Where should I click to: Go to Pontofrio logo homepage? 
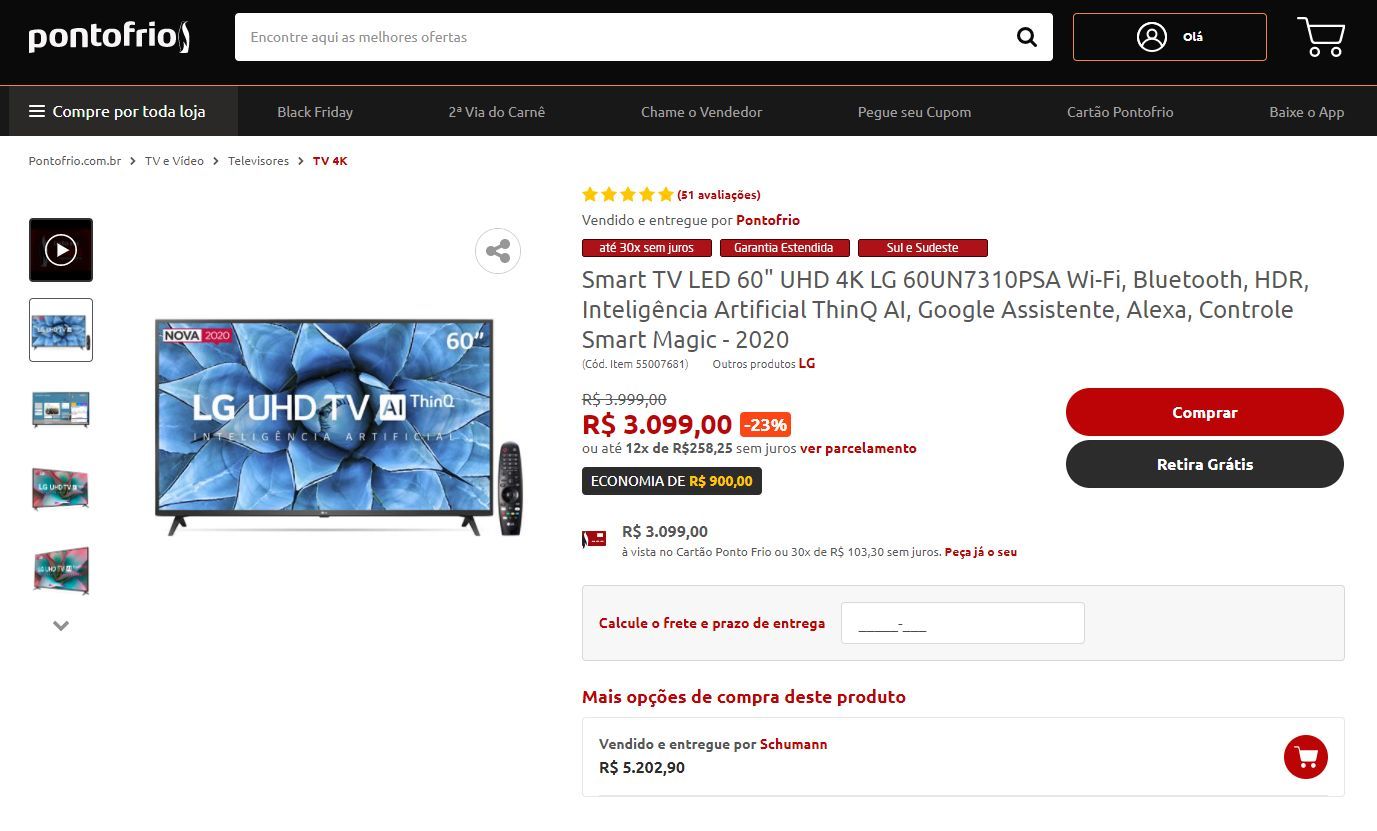pos(109,38)
